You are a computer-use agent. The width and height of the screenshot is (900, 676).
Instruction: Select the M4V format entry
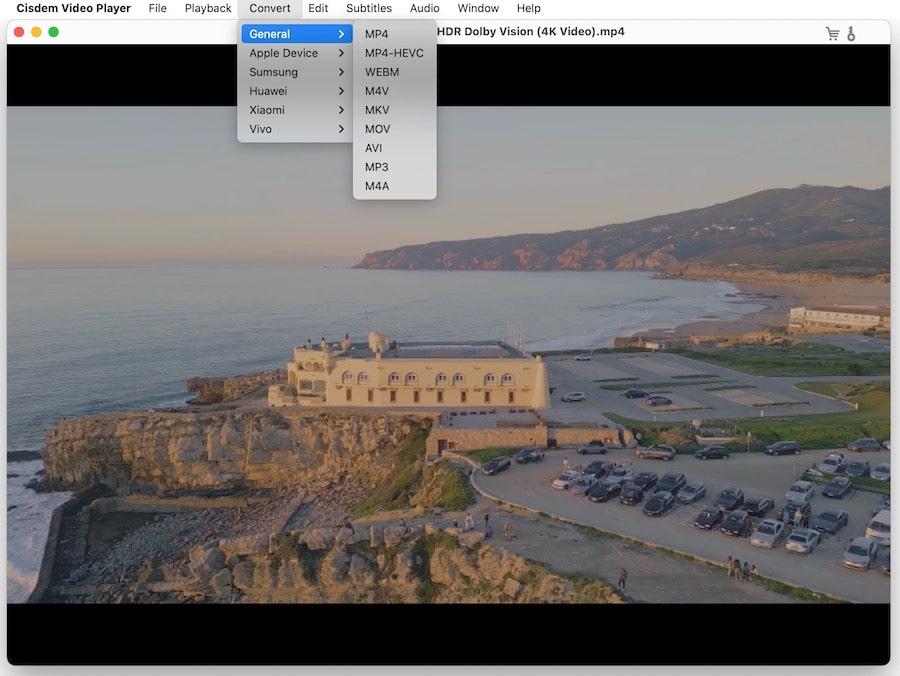click(375, 90)
